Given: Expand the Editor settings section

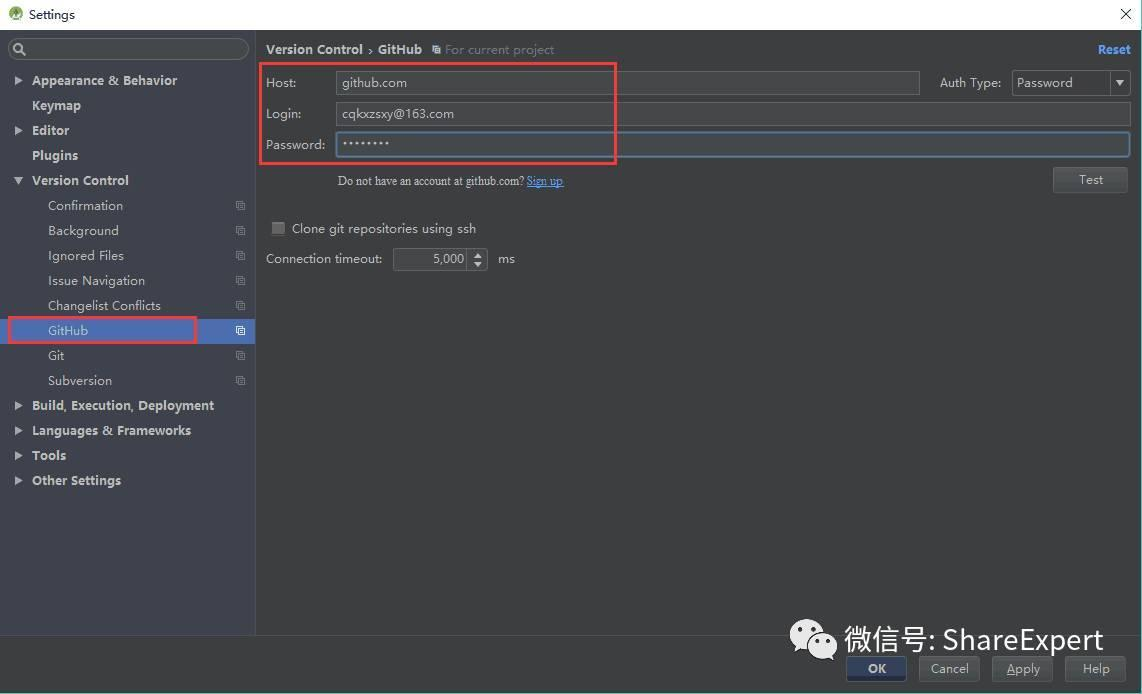Looking at the screenshot, I should click(18, 130).
